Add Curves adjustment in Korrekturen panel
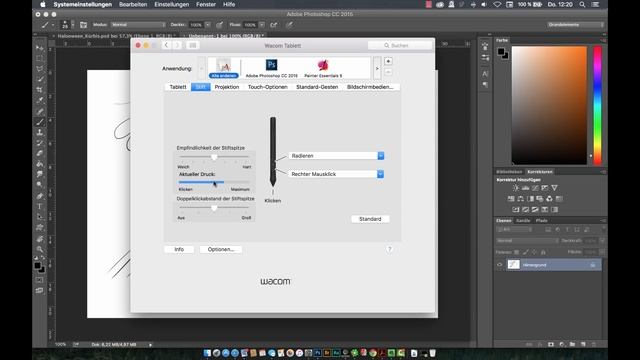 (535, 188)
